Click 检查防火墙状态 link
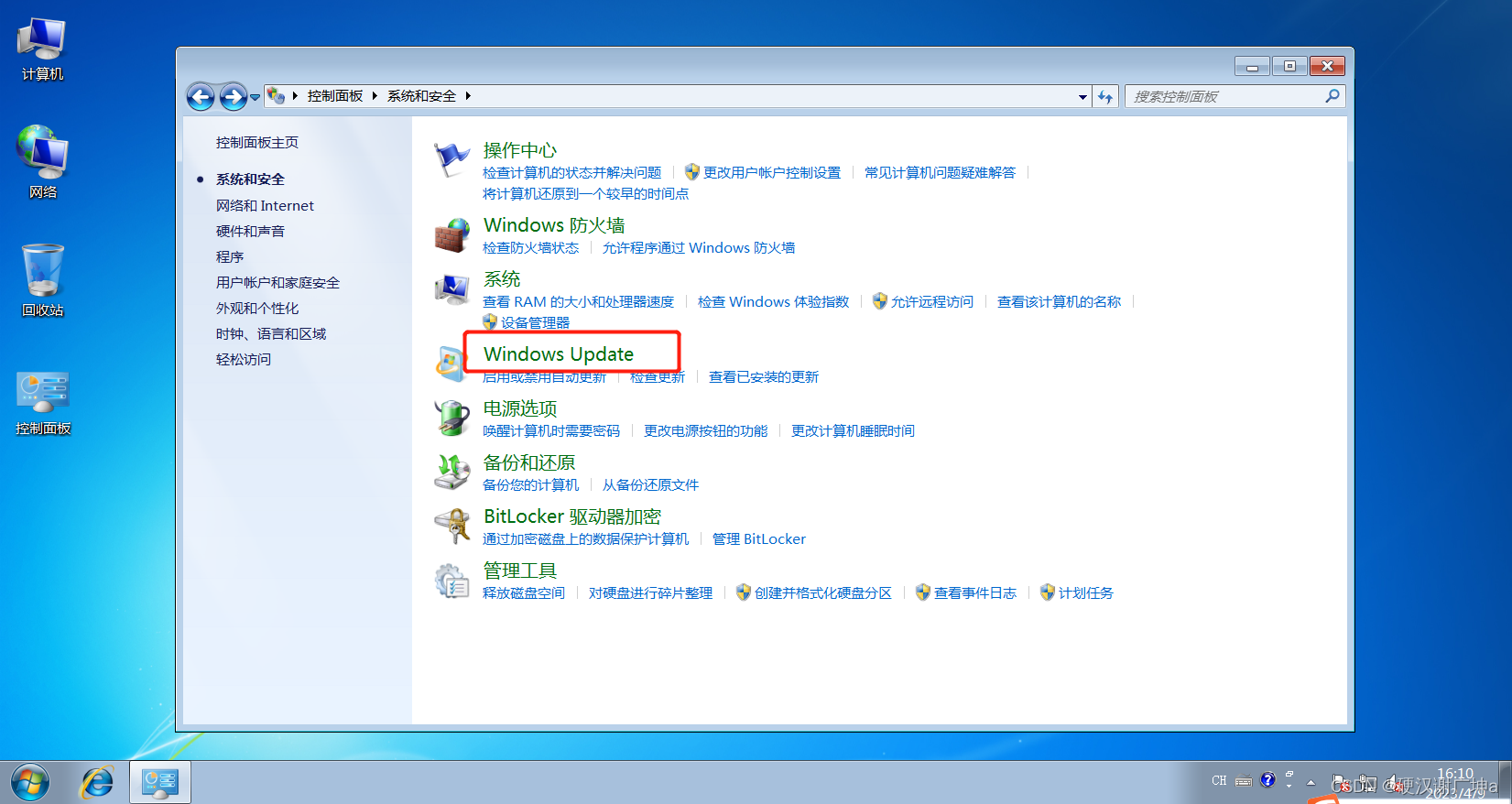This screenshot has width=1512, height=804. click(x=530, y=247)
